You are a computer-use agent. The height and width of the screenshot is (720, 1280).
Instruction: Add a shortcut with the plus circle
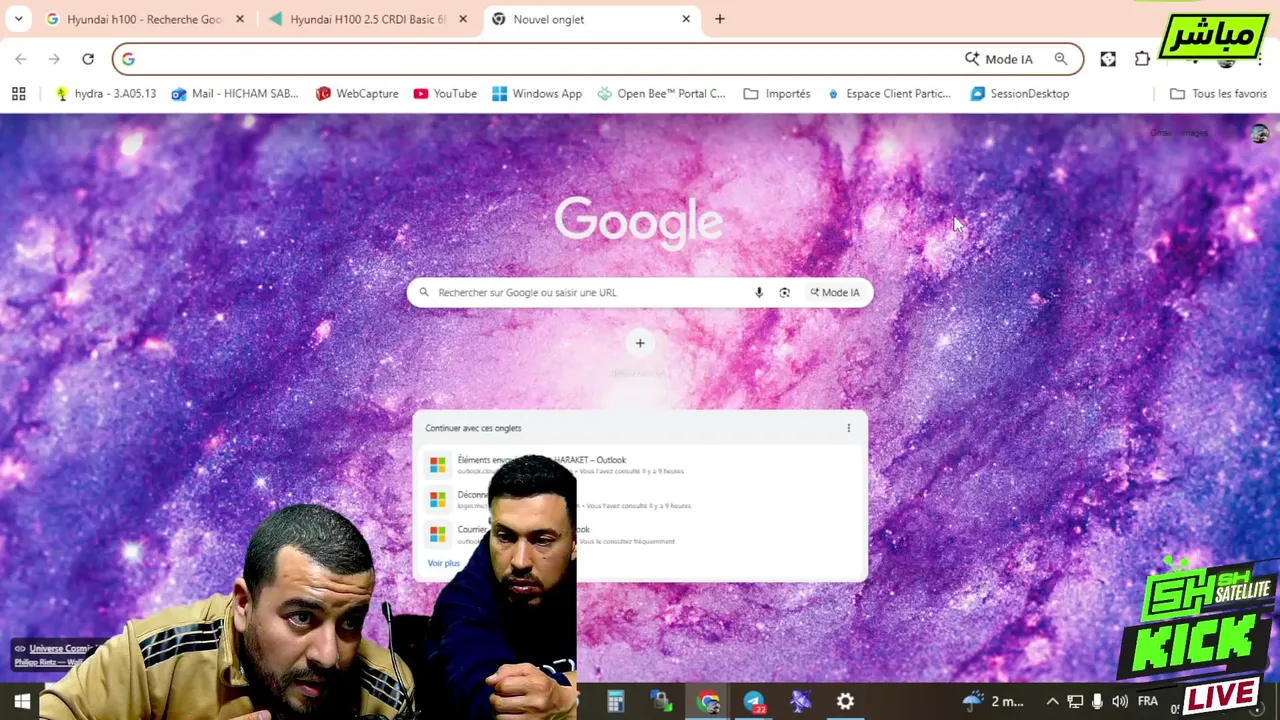[640, 343]
